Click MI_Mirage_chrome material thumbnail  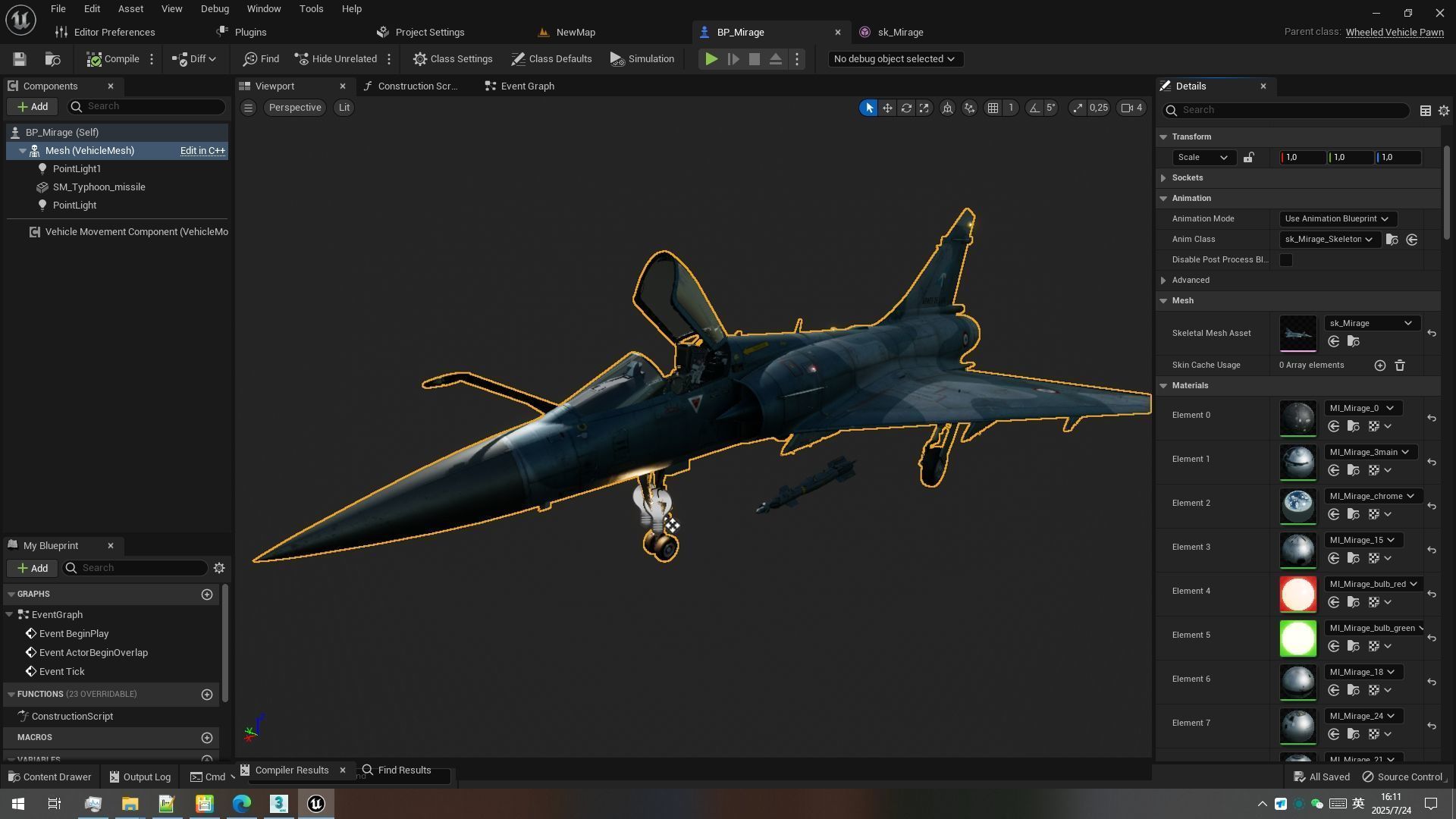[1298, 507]
